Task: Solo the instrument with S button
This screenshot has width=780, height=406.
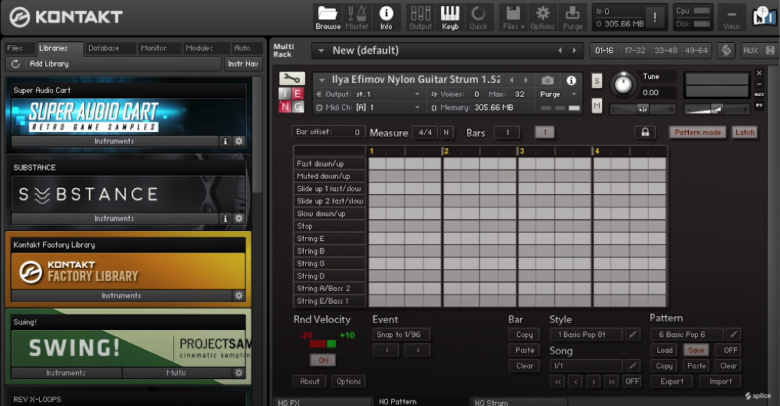Action: (x=596, y=81)
